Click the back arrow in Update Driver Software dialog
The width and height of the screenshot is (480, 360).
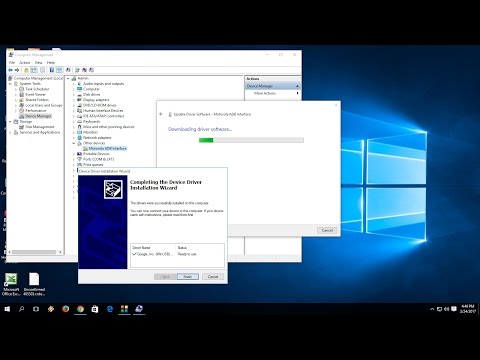[x=161, y=114]
